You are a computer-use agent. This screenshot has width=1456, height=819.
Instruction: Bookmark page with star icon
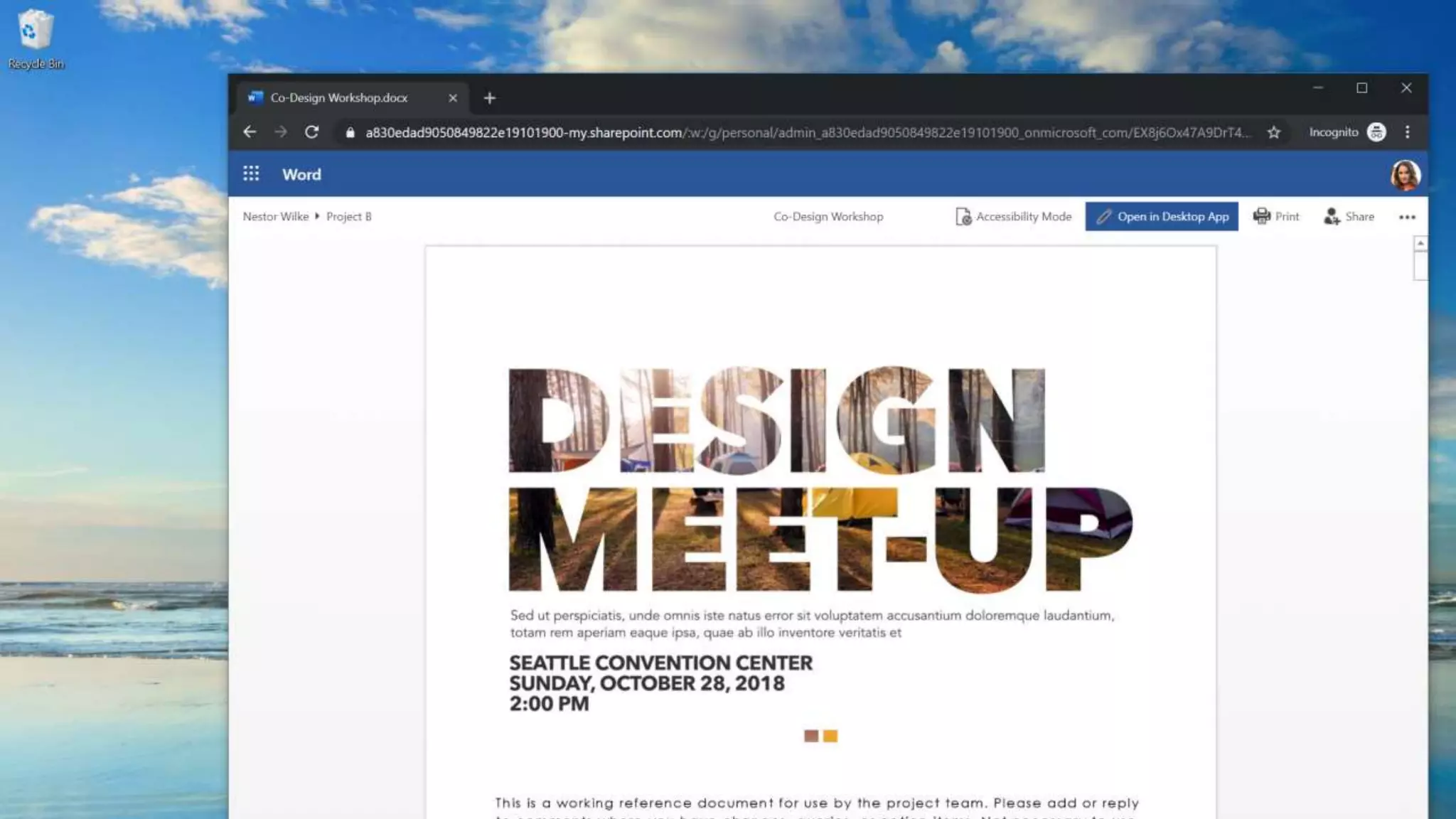(x=1273, y=132)
